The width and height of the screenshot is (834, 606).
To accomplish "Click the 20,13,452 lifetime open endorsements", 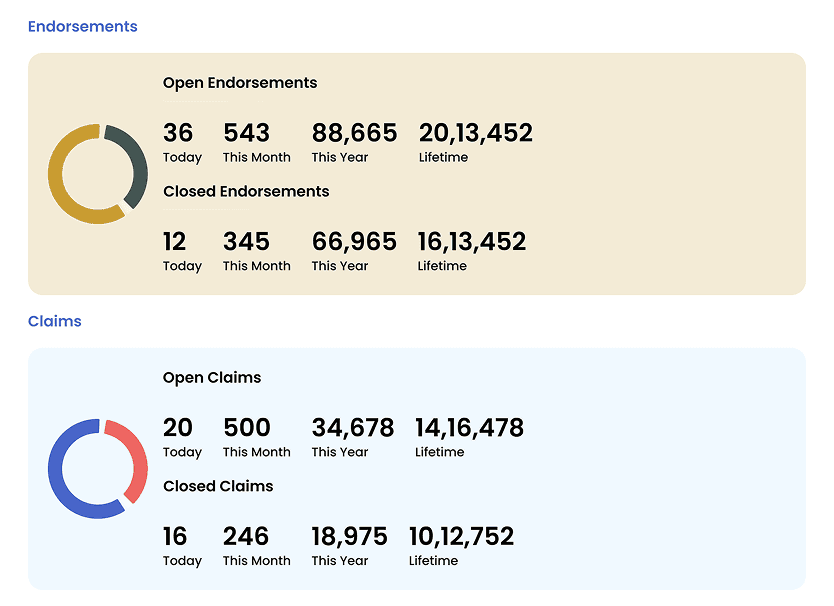I will point(475,133).
